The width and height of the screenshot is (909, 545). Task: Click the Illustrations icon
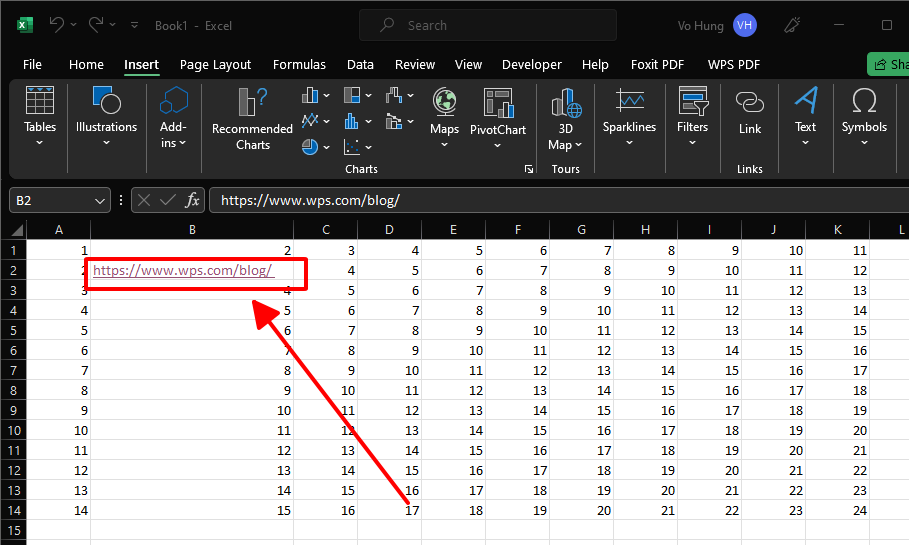[106, 103]
